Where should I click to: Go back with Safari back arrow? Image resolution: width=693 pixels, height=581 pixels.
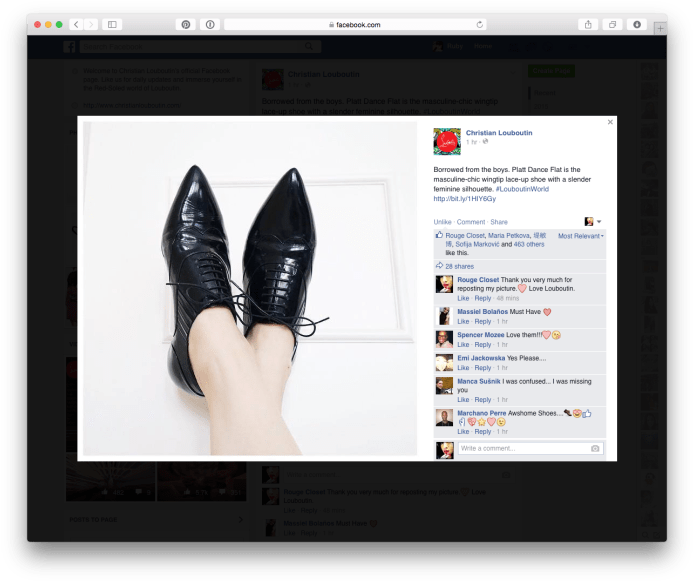pos(76,24)
